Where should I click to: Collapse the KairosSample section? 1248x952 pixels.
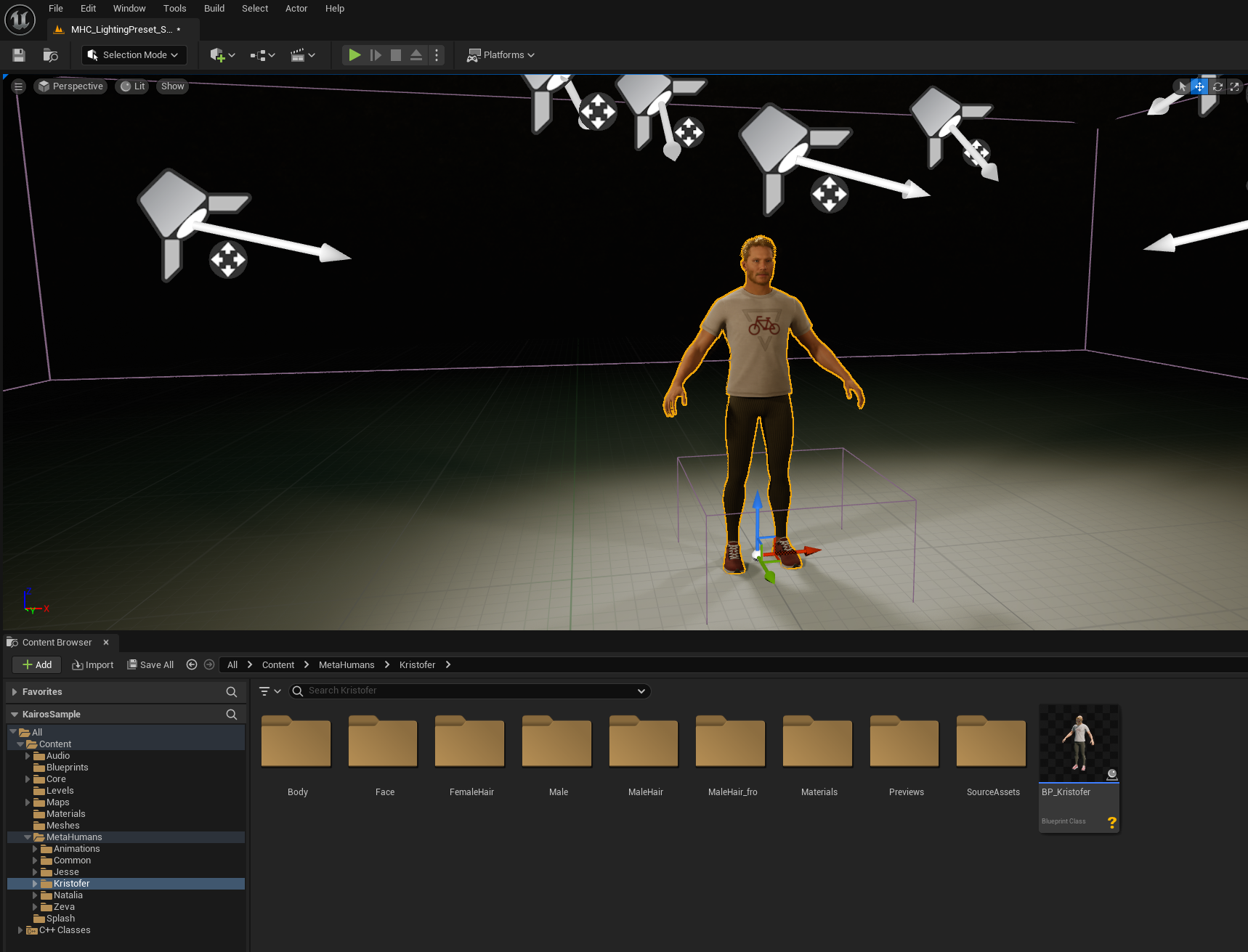(15, 715)
